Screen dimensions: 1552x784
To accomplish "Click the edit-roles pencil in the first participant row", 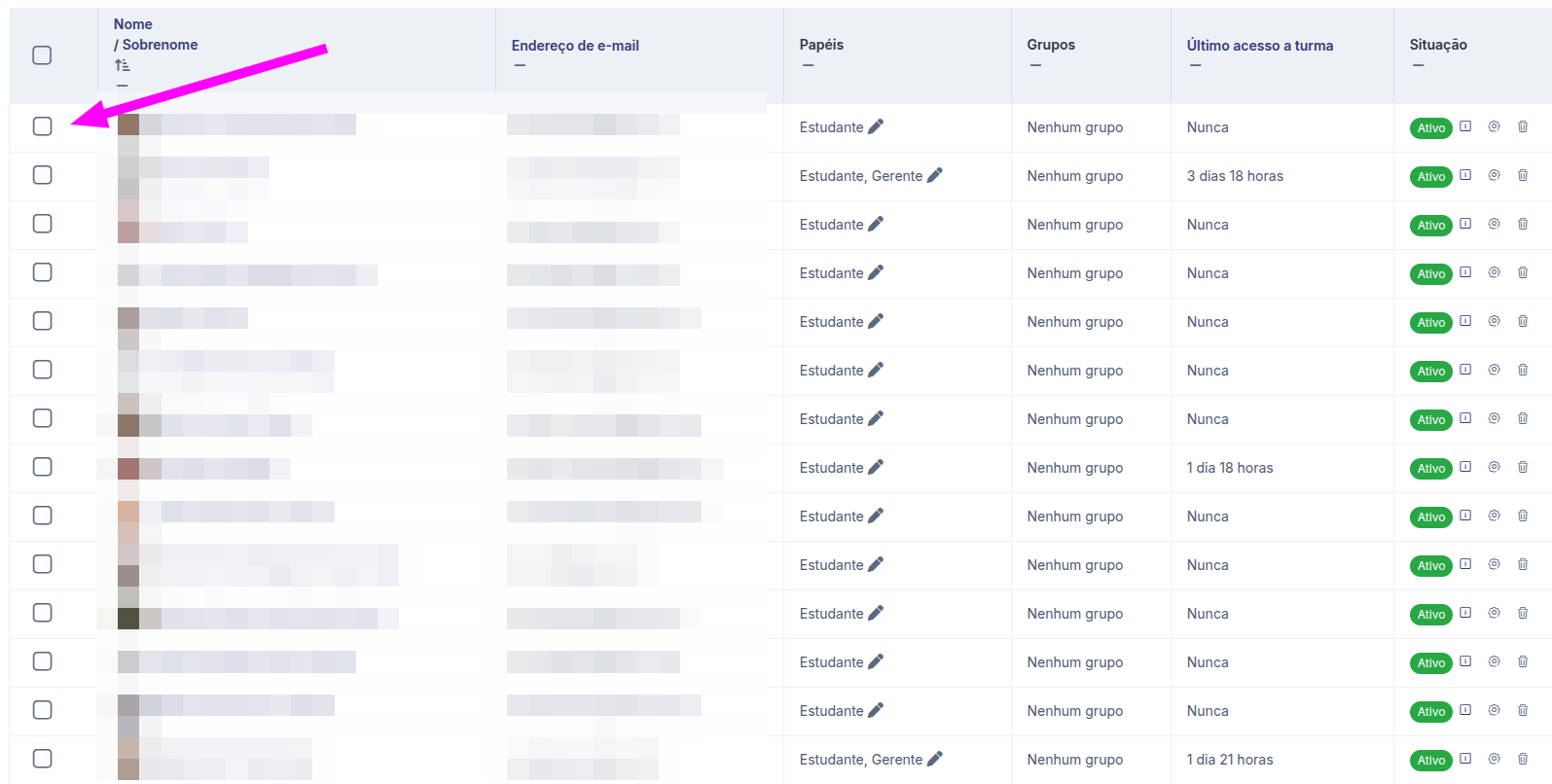I will click(x=876, y=126).
